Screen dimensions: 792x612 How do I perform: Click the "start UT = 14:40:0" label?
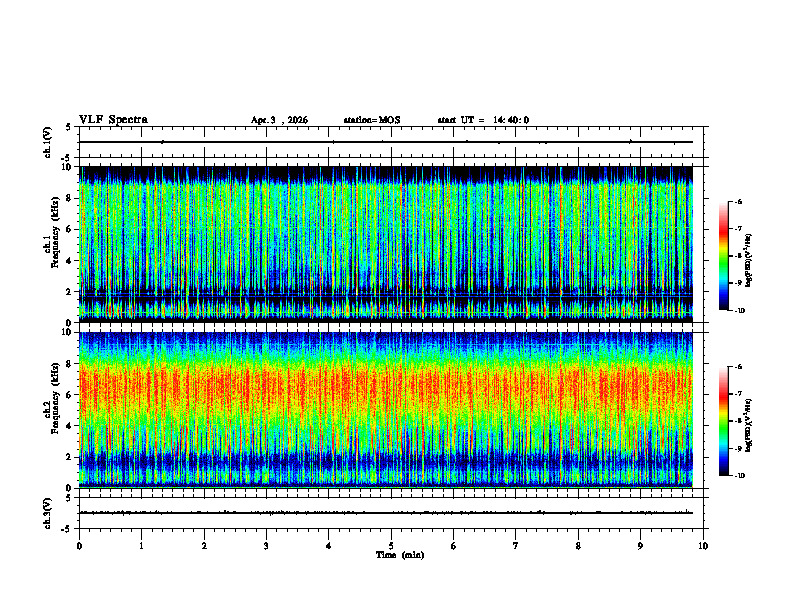[x=483, y=120]
